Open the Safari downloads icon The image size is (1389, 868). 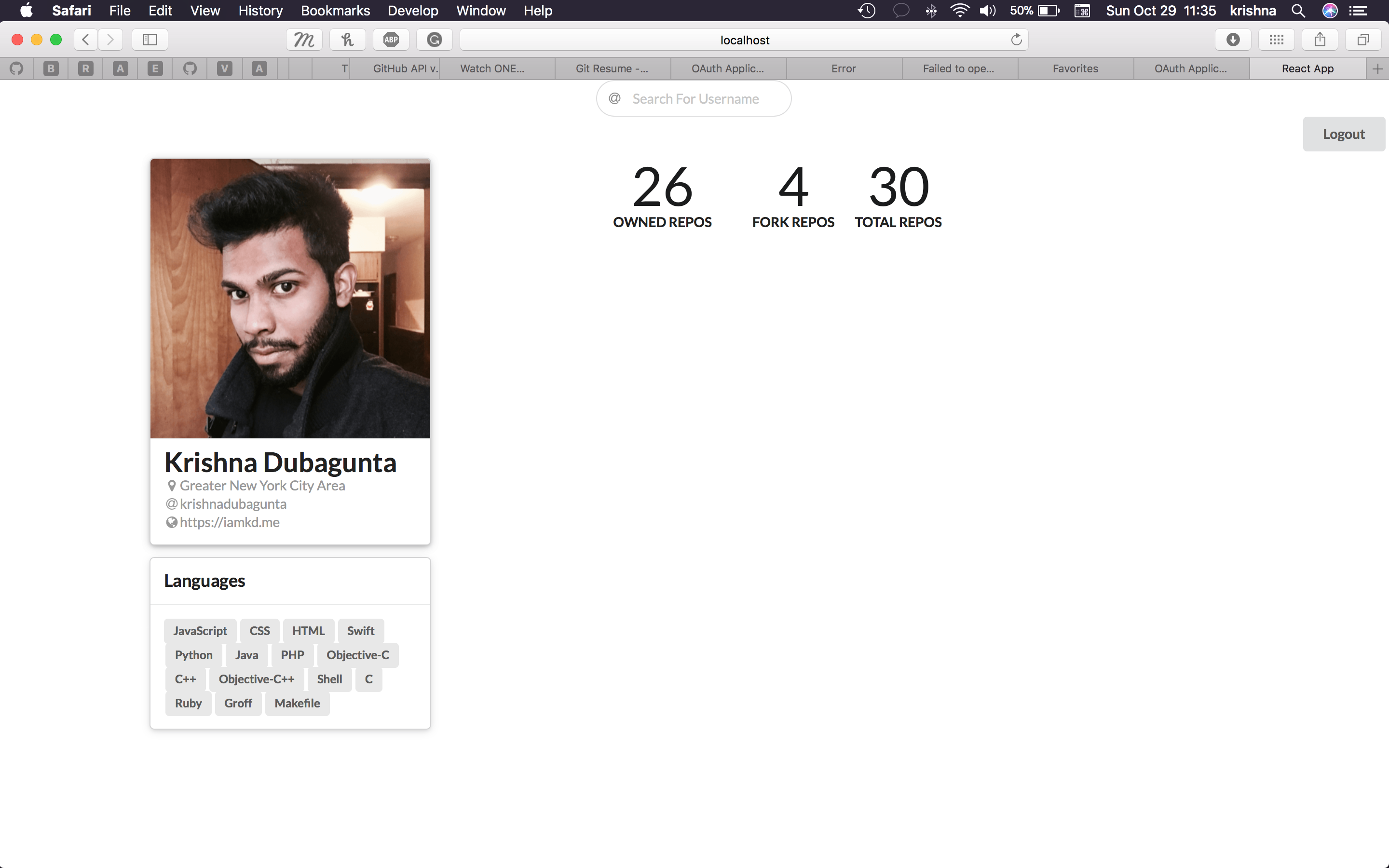coord(1232,40)
